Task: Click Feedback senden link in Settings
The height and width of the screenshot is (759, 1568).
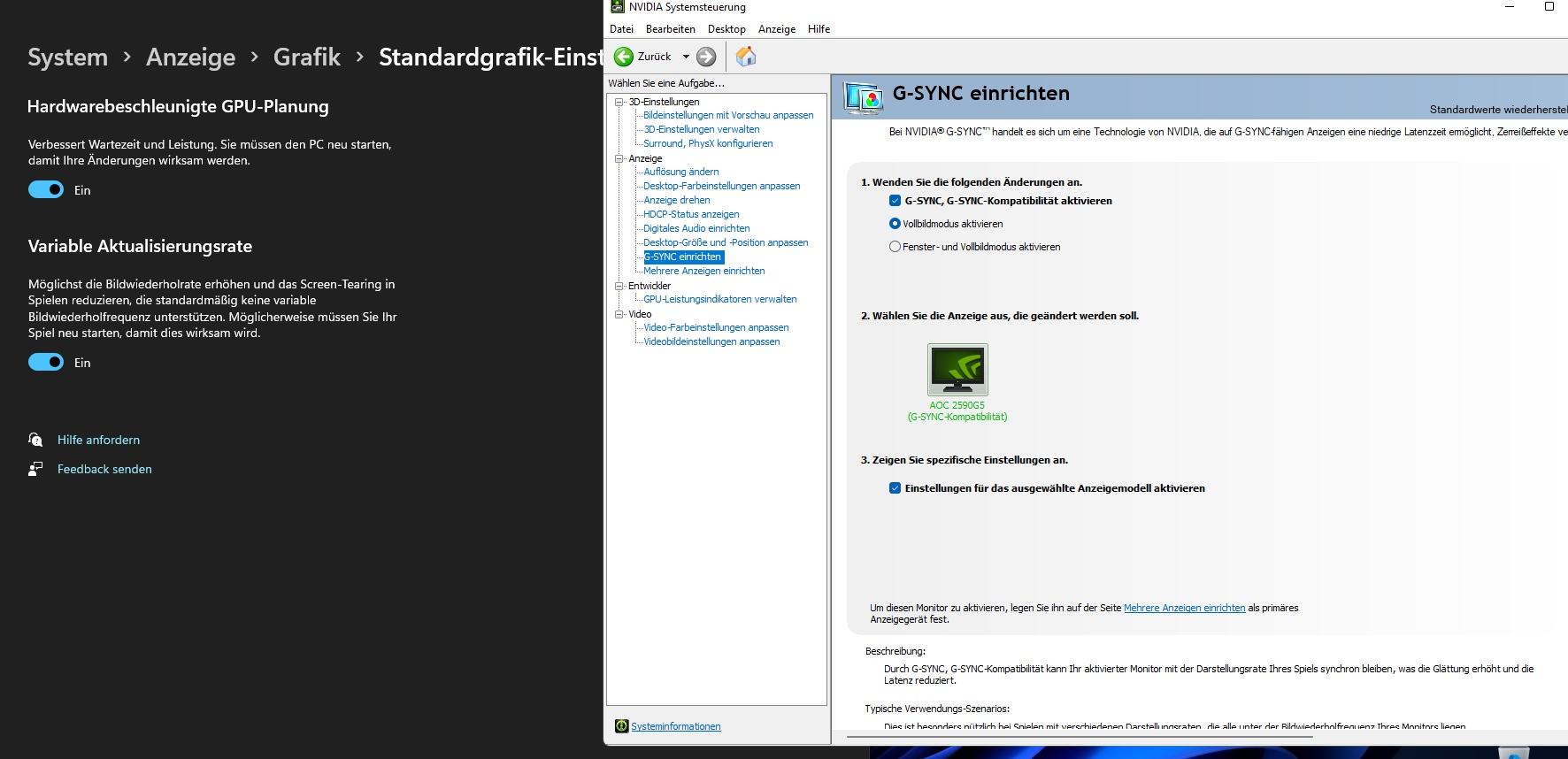Action: [x=104, y=469]
